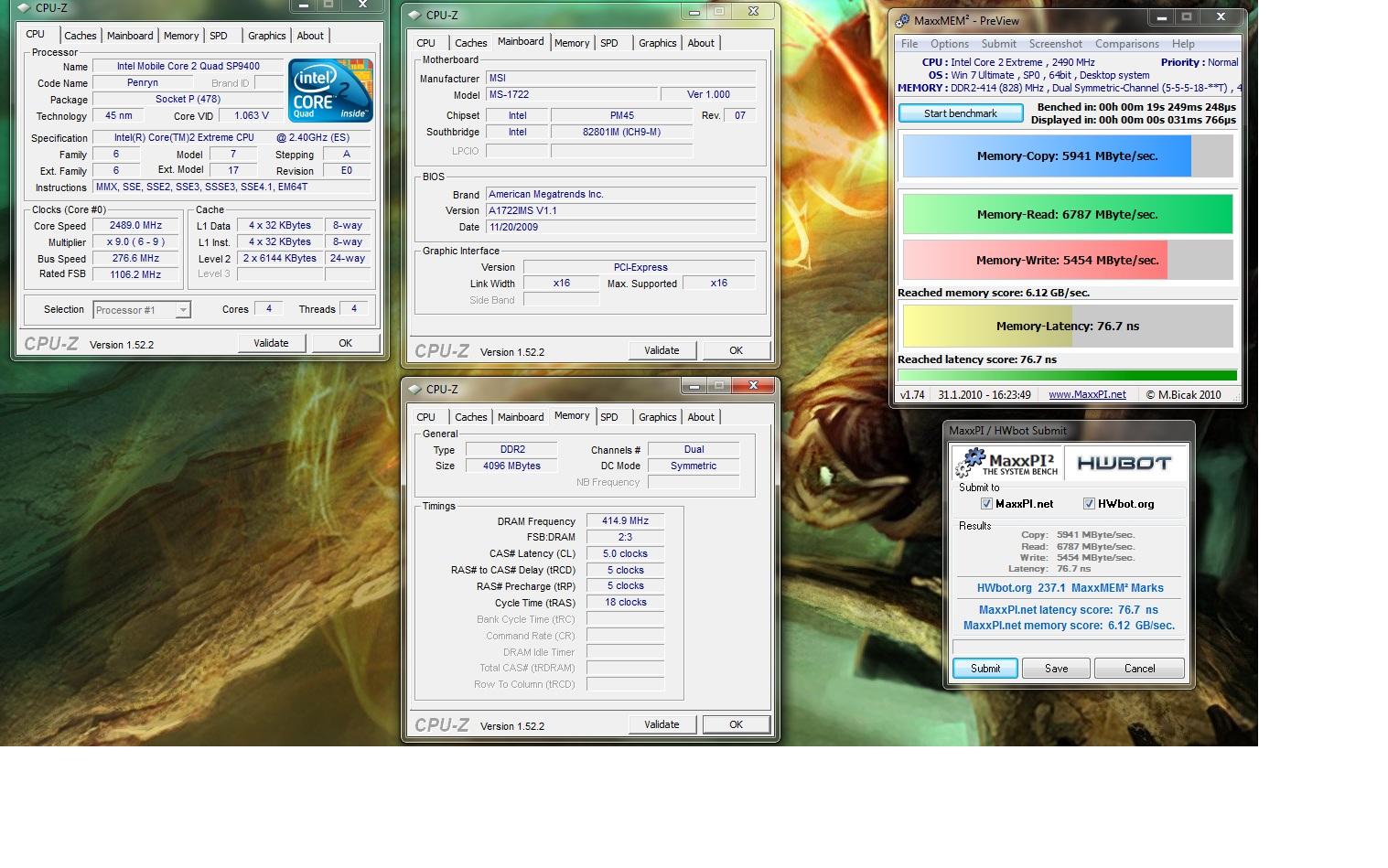
Task: Switch to Graphics tab in CPU window
Action: coord(267,36)
